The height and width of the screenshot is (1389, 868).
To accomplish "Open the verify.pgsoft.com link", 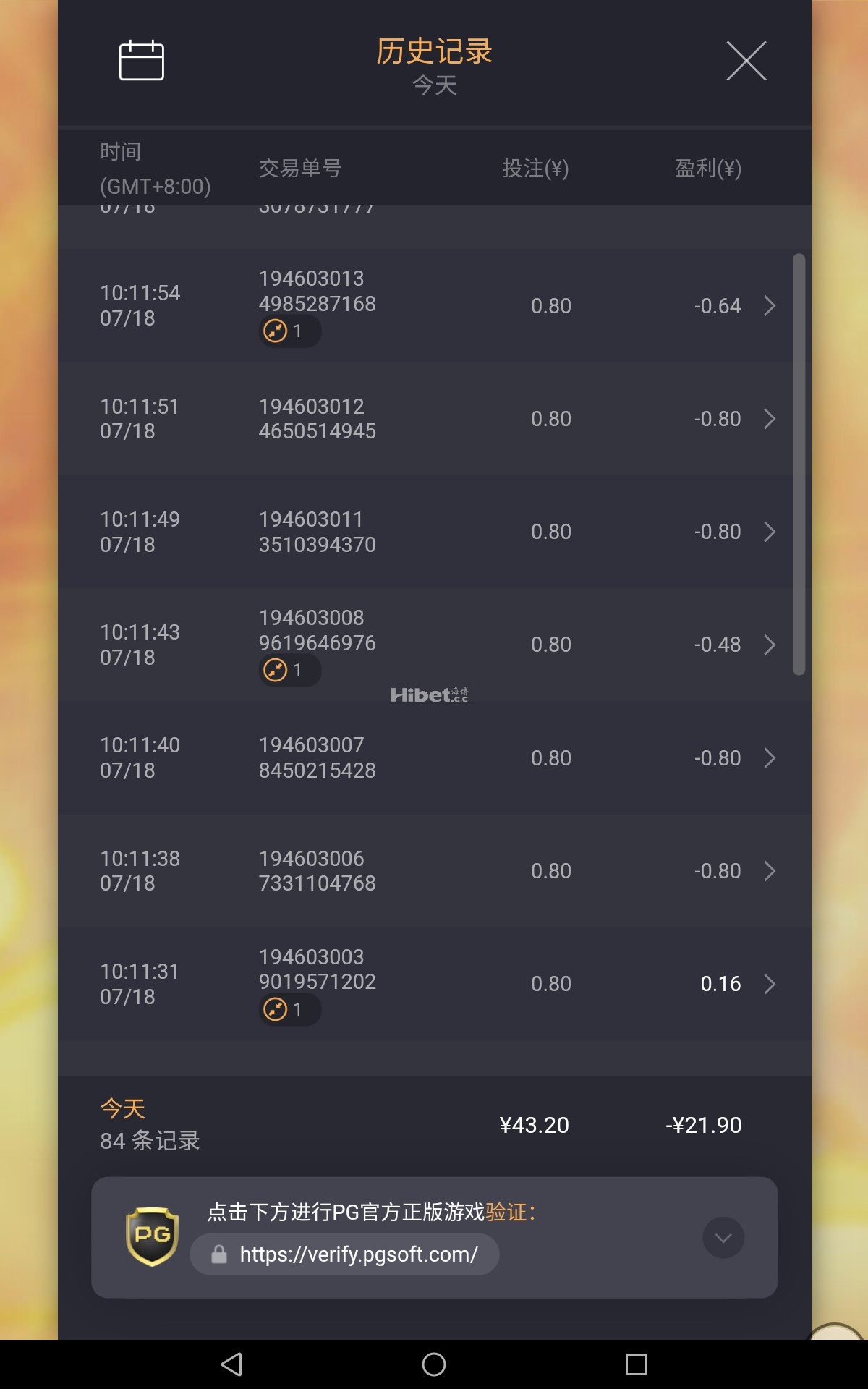I will click(358, 1254).
